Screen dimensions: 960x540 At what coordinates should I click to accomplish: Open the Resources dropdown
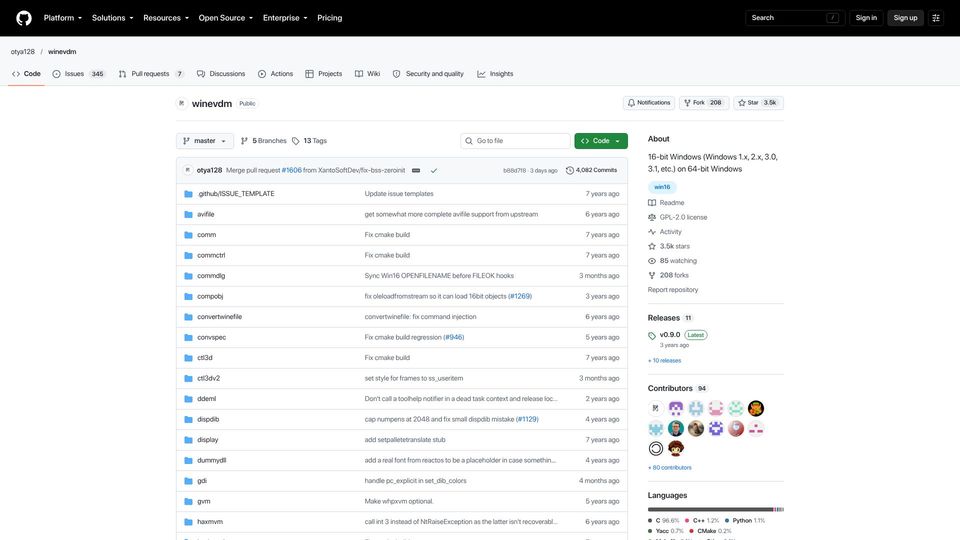tap(166, 18)
